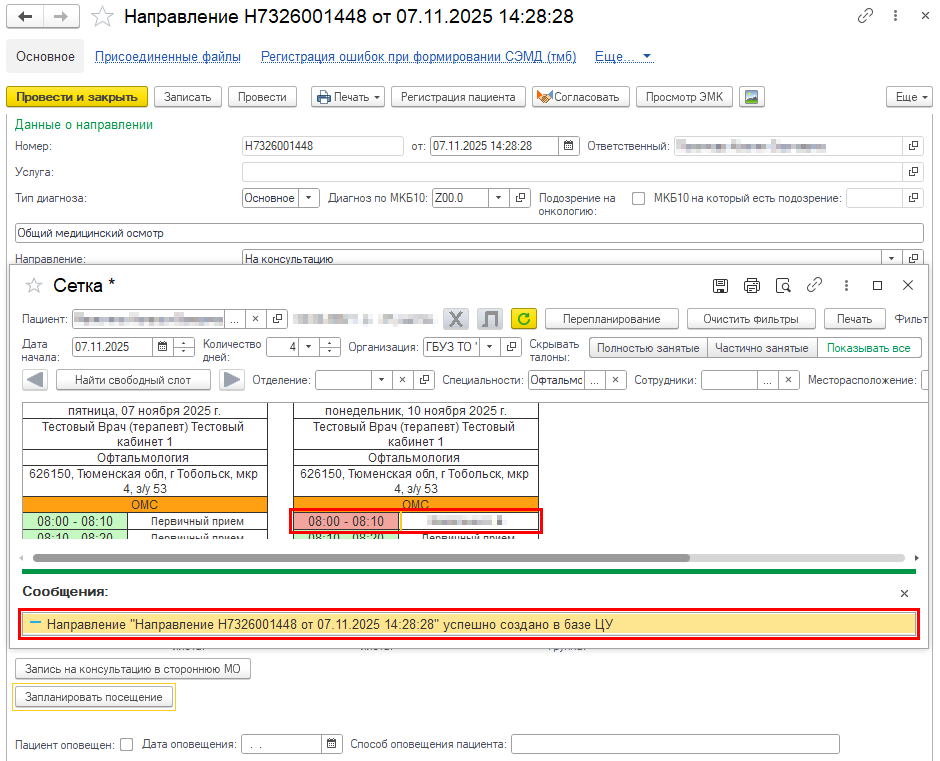Click the image icon next to Просмотр ЭМК
This screenshot has width=940, height=761.
coord(751,97)
